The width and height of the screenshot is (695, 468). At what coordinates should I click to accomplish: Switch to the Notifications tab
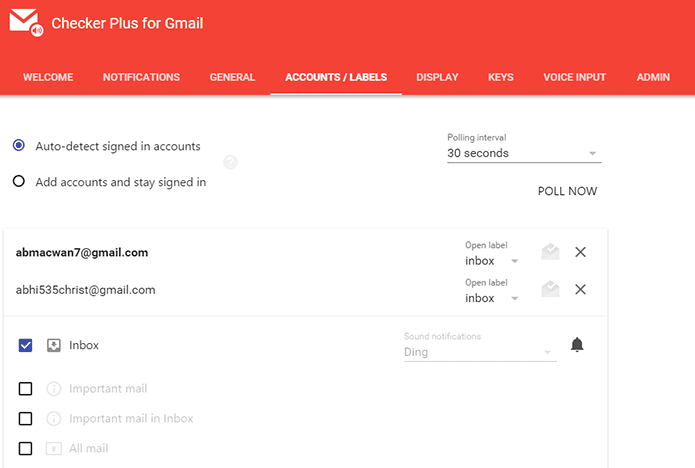click(141, 77)
